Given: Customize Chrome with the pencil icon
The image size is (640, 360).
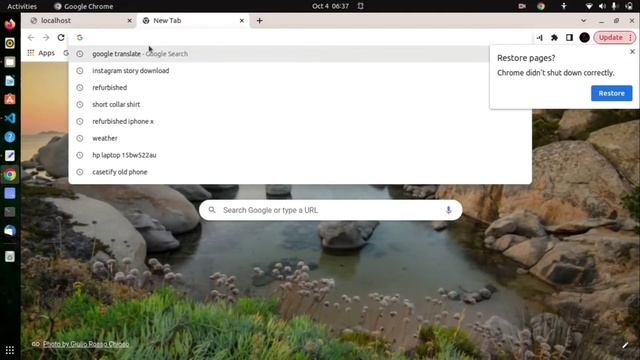Looking at the screenshot, I should pos(625,345).
